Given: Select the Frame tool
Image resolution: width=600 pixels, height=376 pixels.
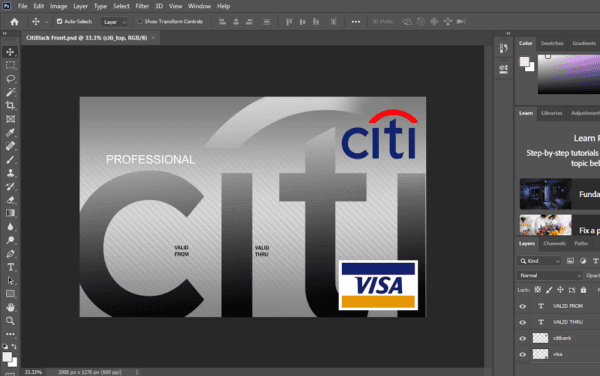Looking at the screenshot, I should 10,119.
